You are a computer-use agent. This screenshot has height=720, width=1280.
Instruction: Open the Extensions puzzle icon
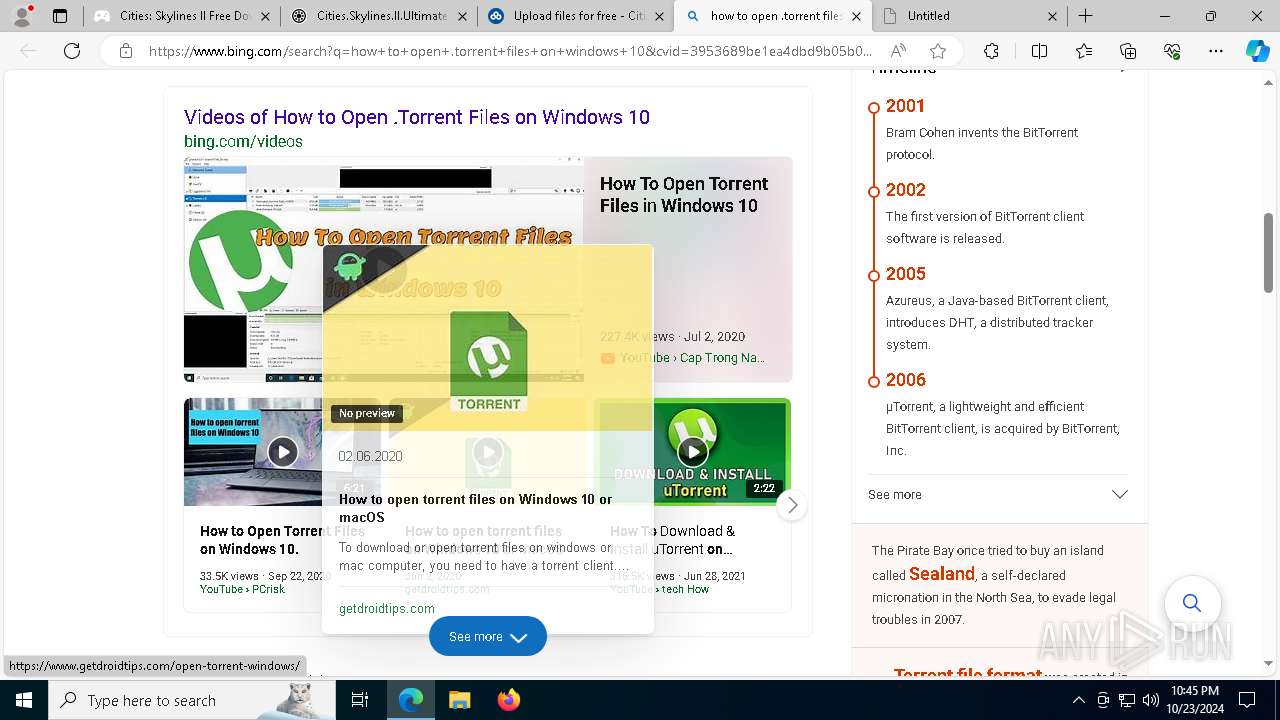[991, 51]
